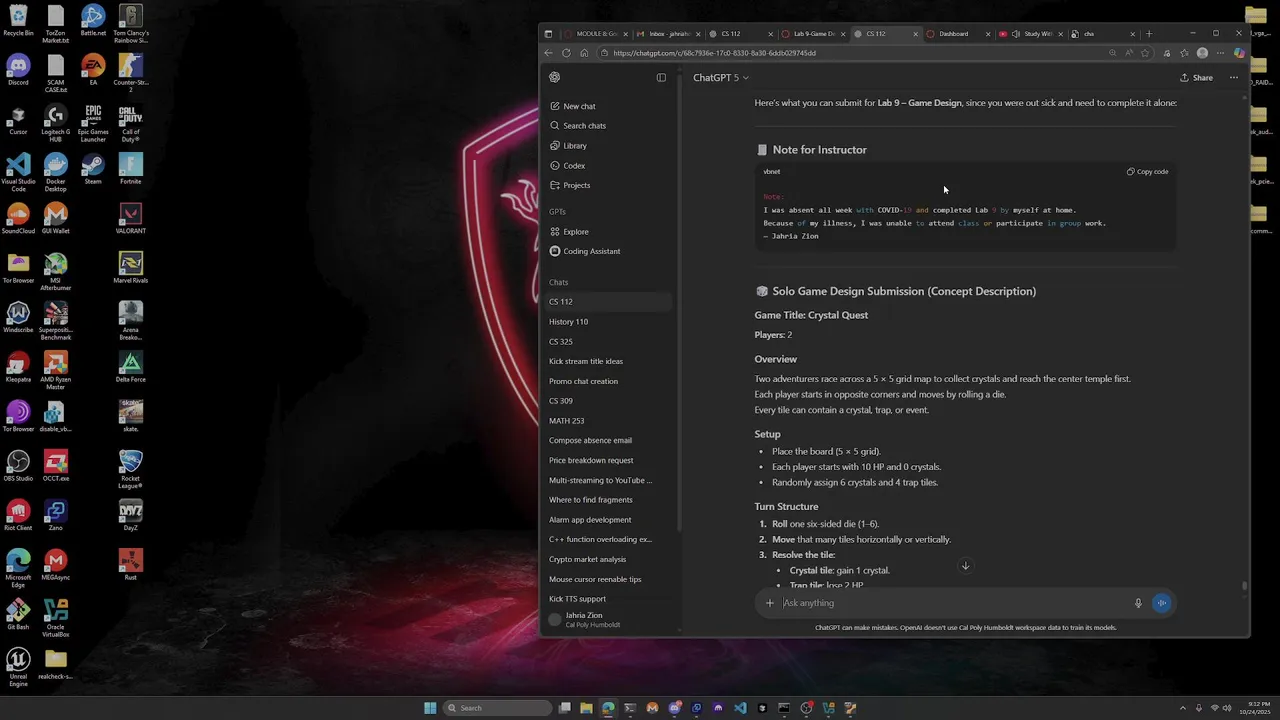Select the Rocket League desktop icon
This screenshot has width=1280, height=720.
click(x=130, y=470)
